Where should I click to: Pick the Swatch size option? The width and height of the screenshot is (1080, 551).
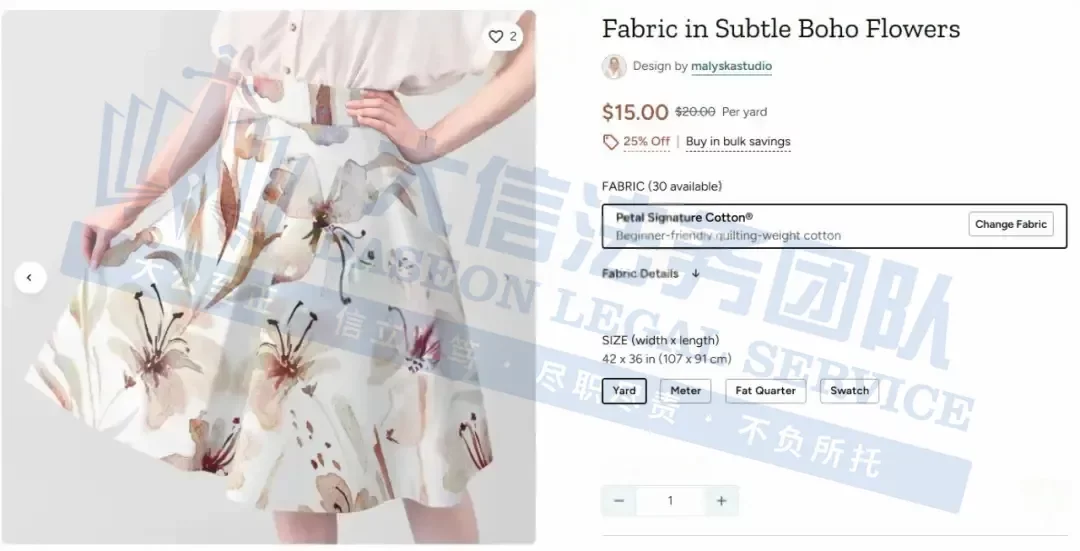click(849, 391)
